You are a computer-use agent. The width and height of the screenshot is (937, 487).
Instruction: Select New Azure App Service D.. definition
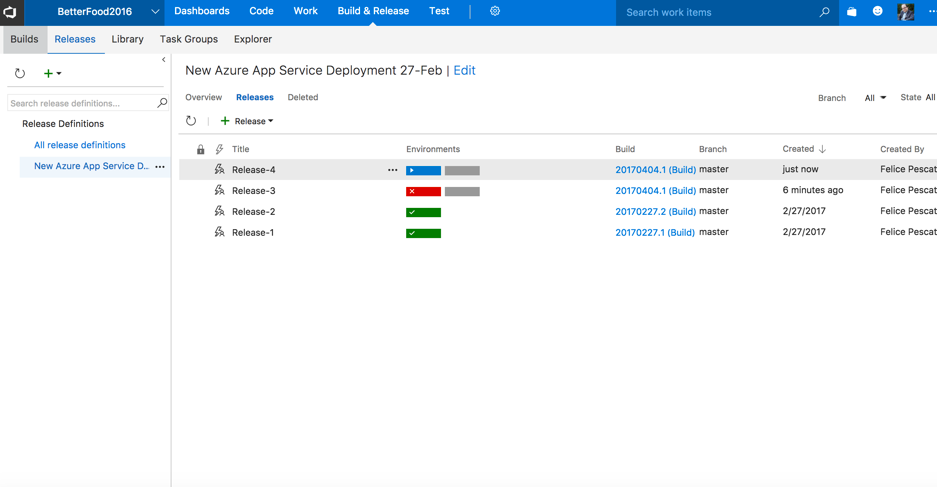click(91, 166)
